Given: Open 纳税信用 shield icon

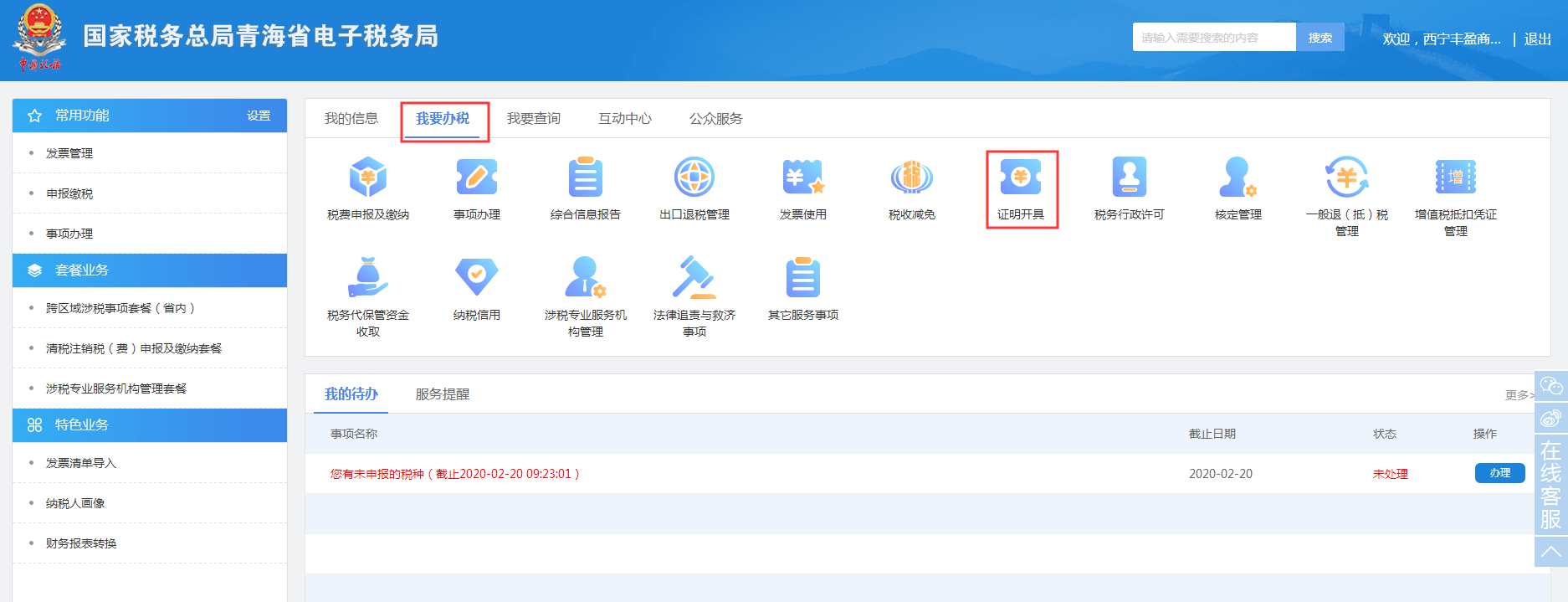Looking at the screenshot, I should pyautogui.click(x=477, y=276).
